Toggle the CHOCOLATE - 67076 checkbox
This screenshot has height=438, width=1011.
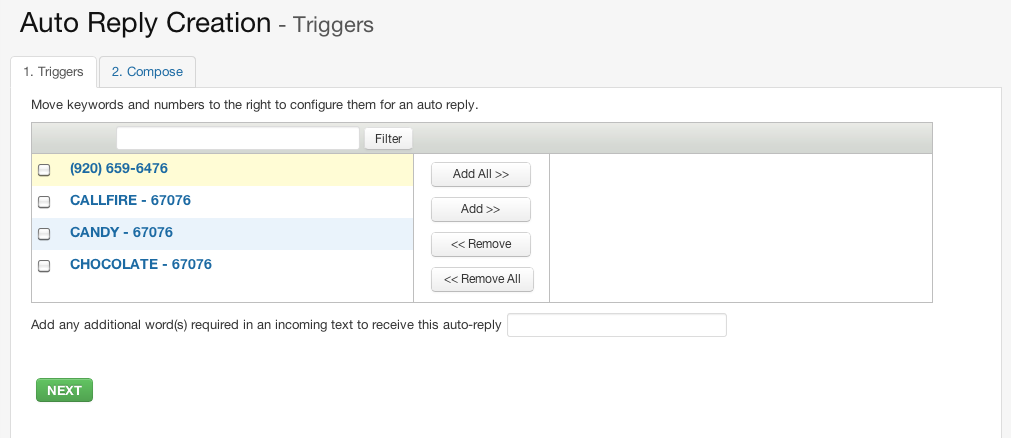pyautogui.click(x=44, y=266)
